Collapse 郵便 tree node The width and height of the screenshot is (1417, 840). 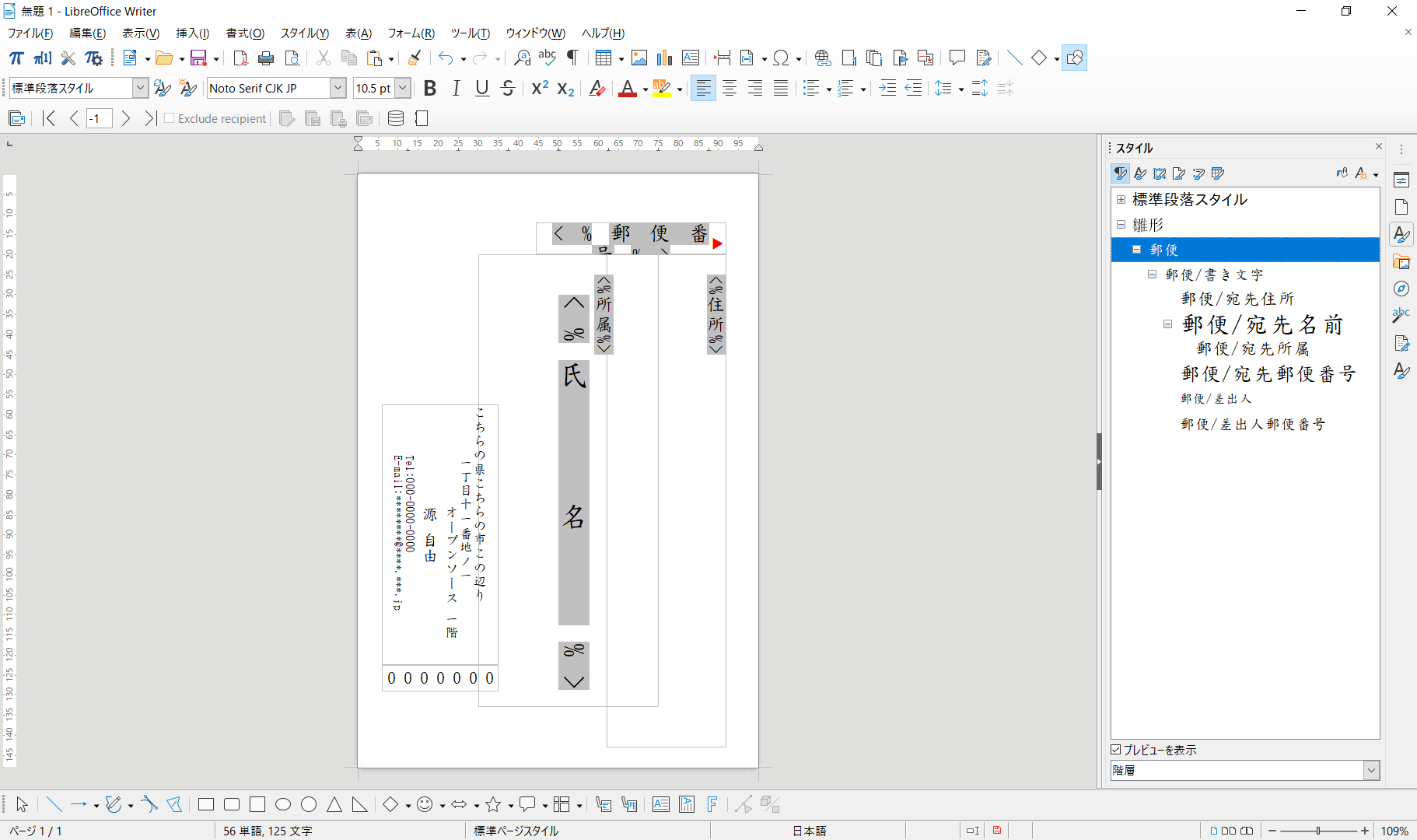(1136, 250)
